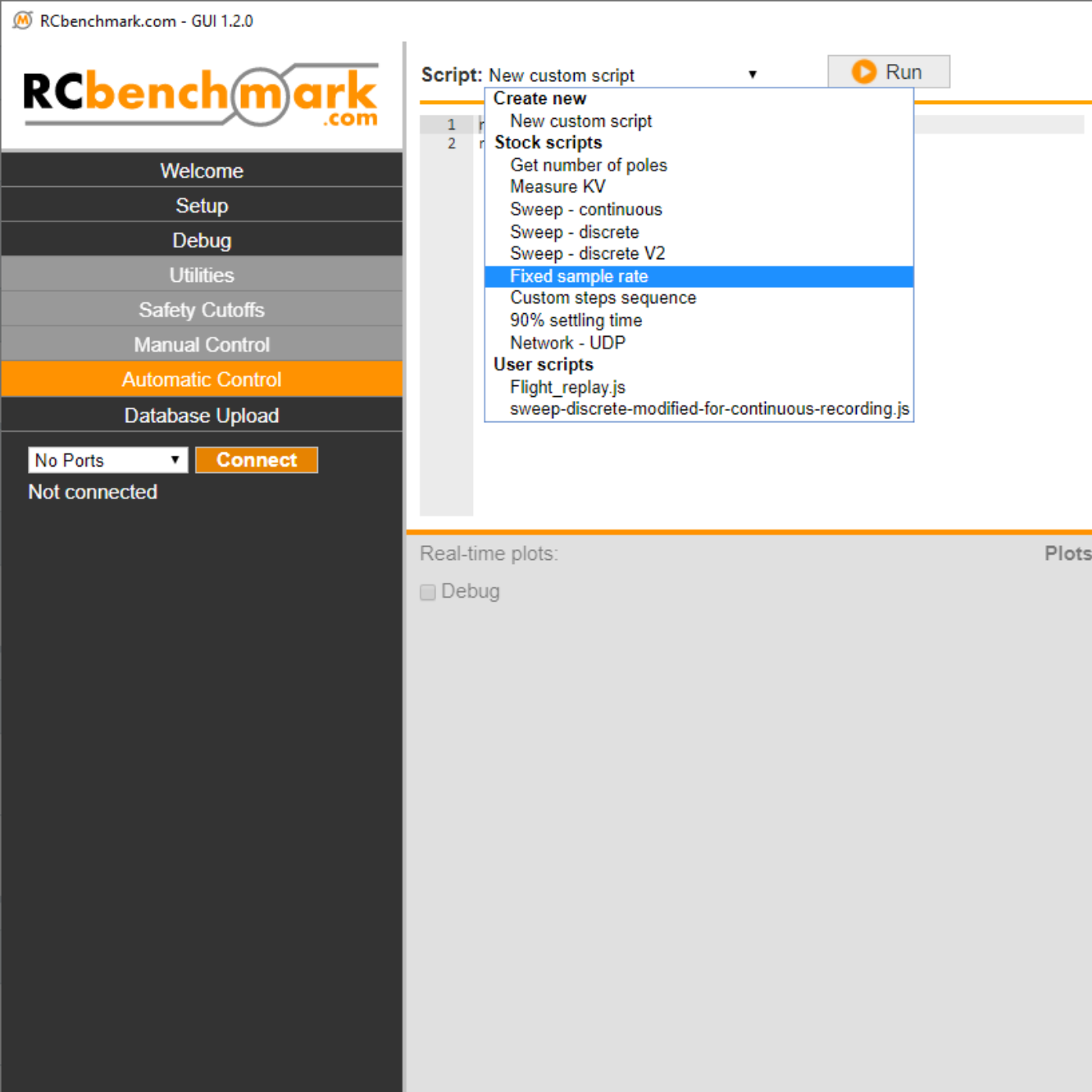Click line number 2 in script editor

coord(452,143)
